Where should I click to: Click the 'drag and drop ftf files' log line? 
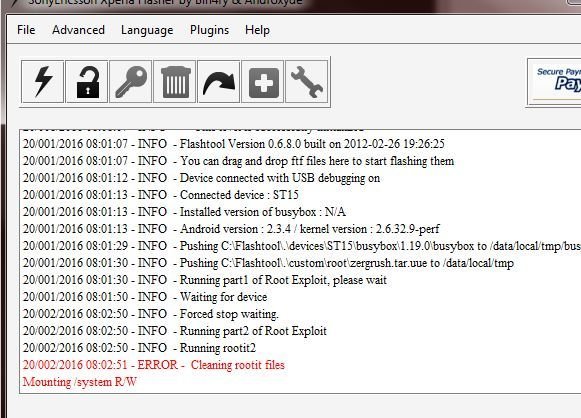[238, 161]
